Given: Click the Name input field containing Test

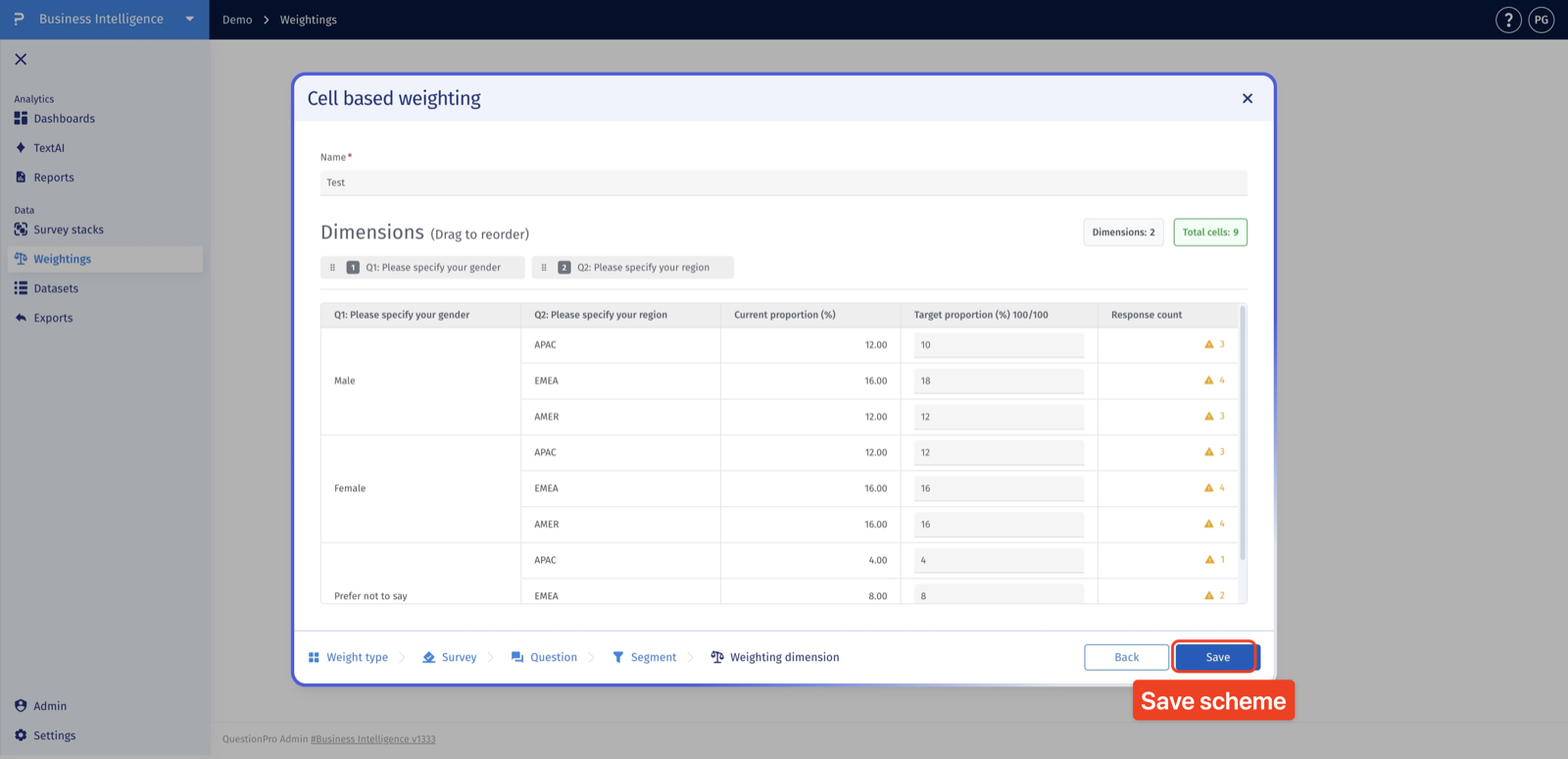Looking at the screenshot, I should click(784, 182).
